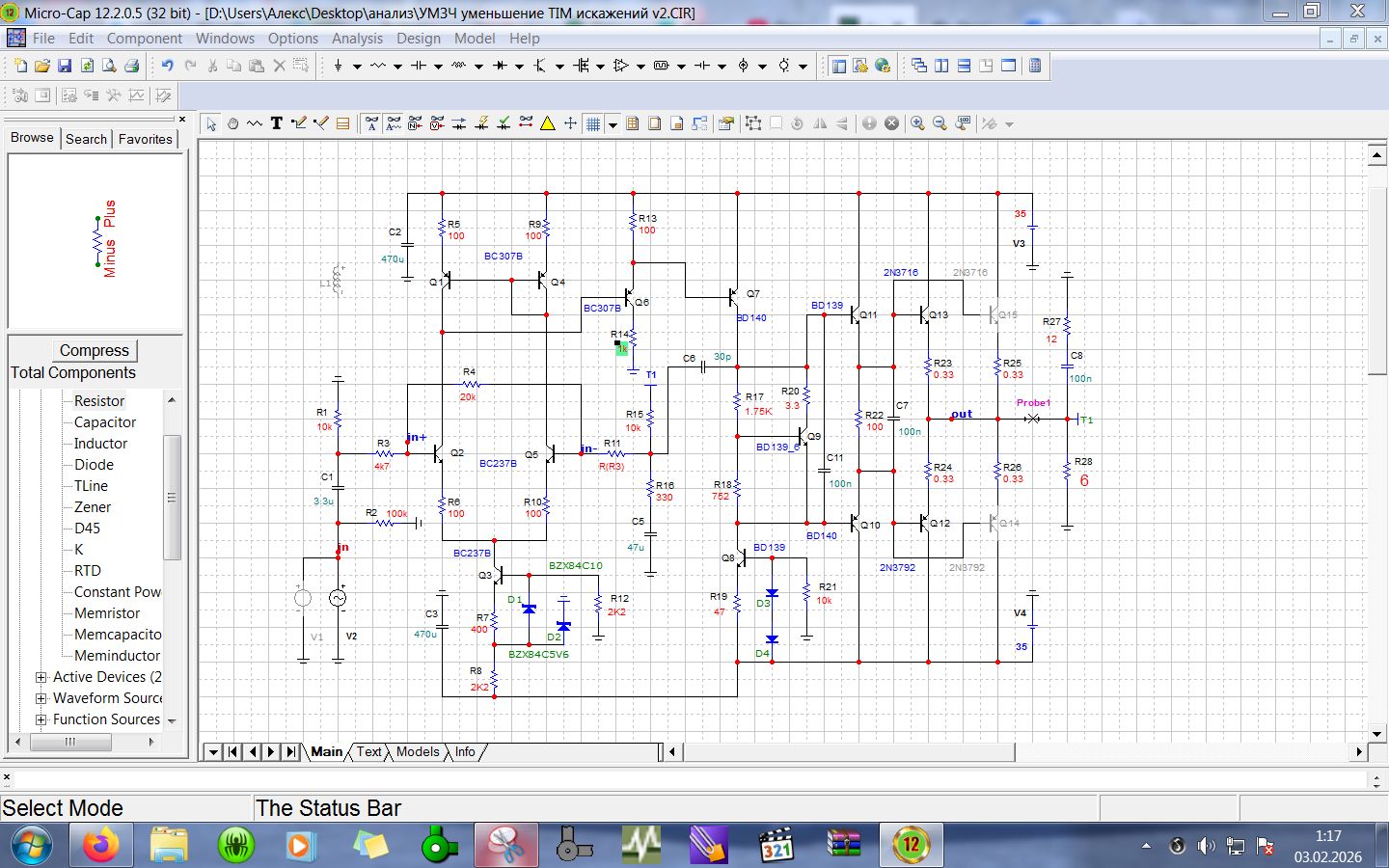Click the yellow triangle toolbar icon
Viewport: 1389px width, 868px height.
(548, 123)
